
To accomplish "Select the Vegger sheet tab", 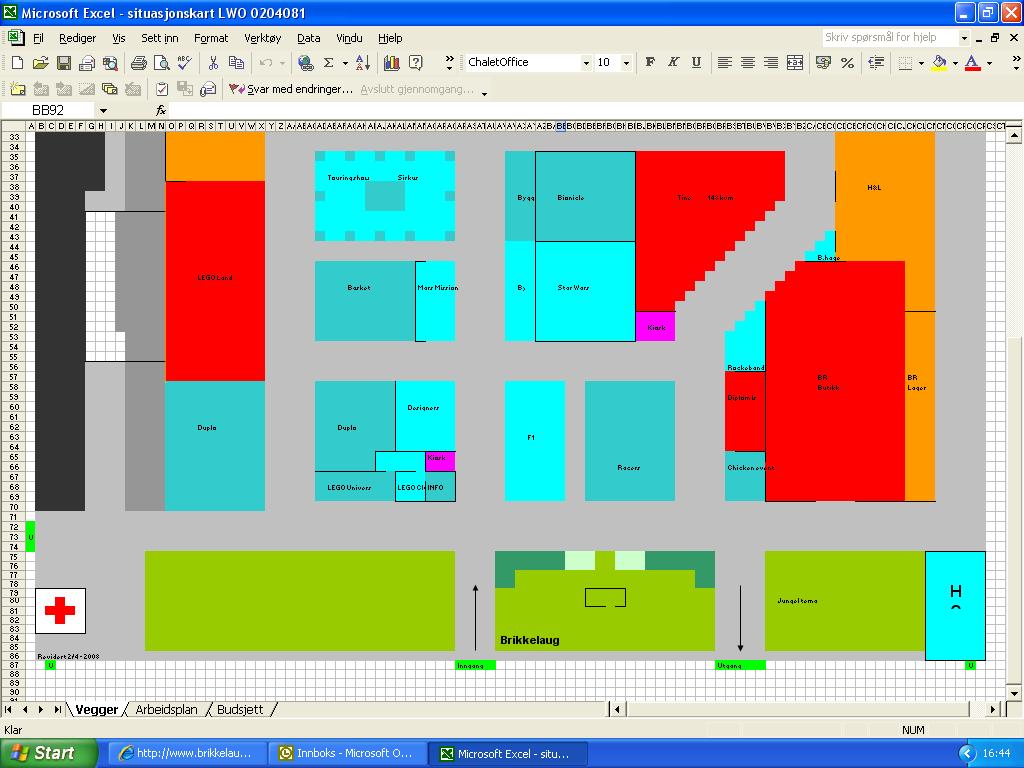I will click(x=97, y=709).
